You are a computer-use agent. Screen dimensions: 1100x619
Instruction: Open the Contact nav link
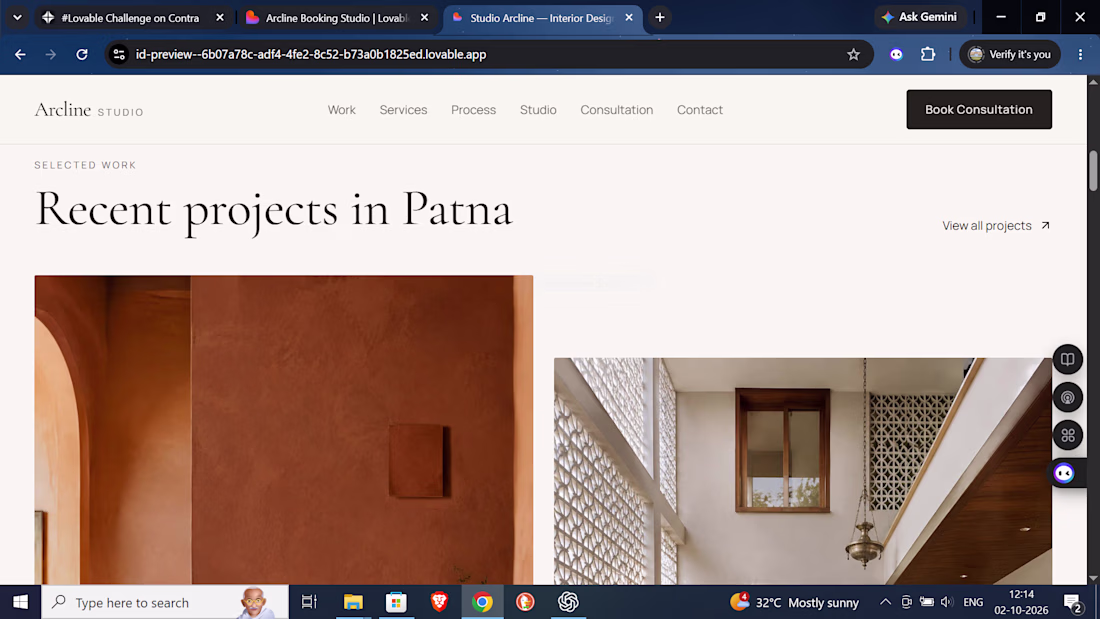[699, 109]
